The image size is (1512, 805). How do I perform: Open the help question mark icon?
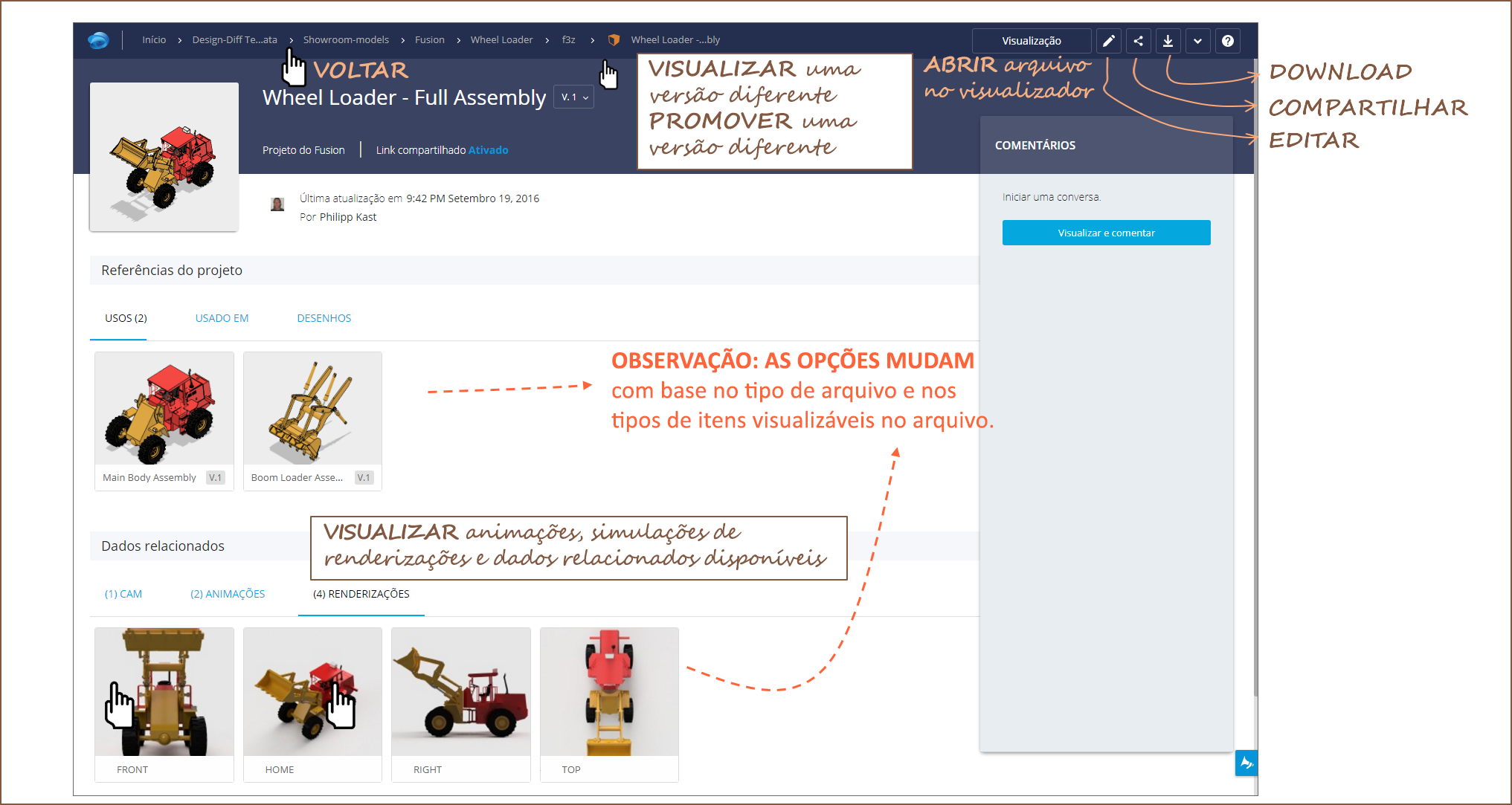coord(1227,41)
